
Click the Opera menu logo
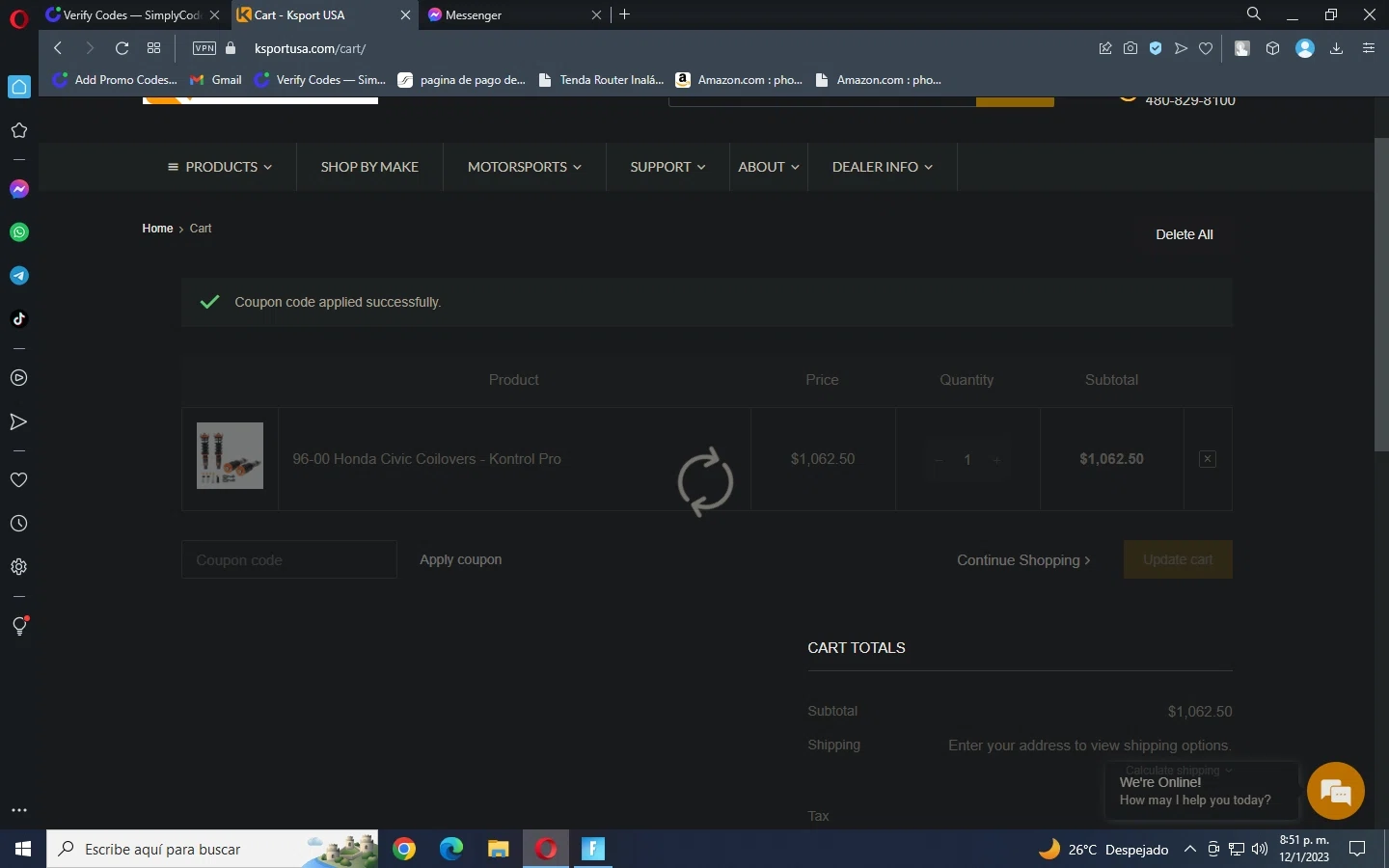click(19, 17)
